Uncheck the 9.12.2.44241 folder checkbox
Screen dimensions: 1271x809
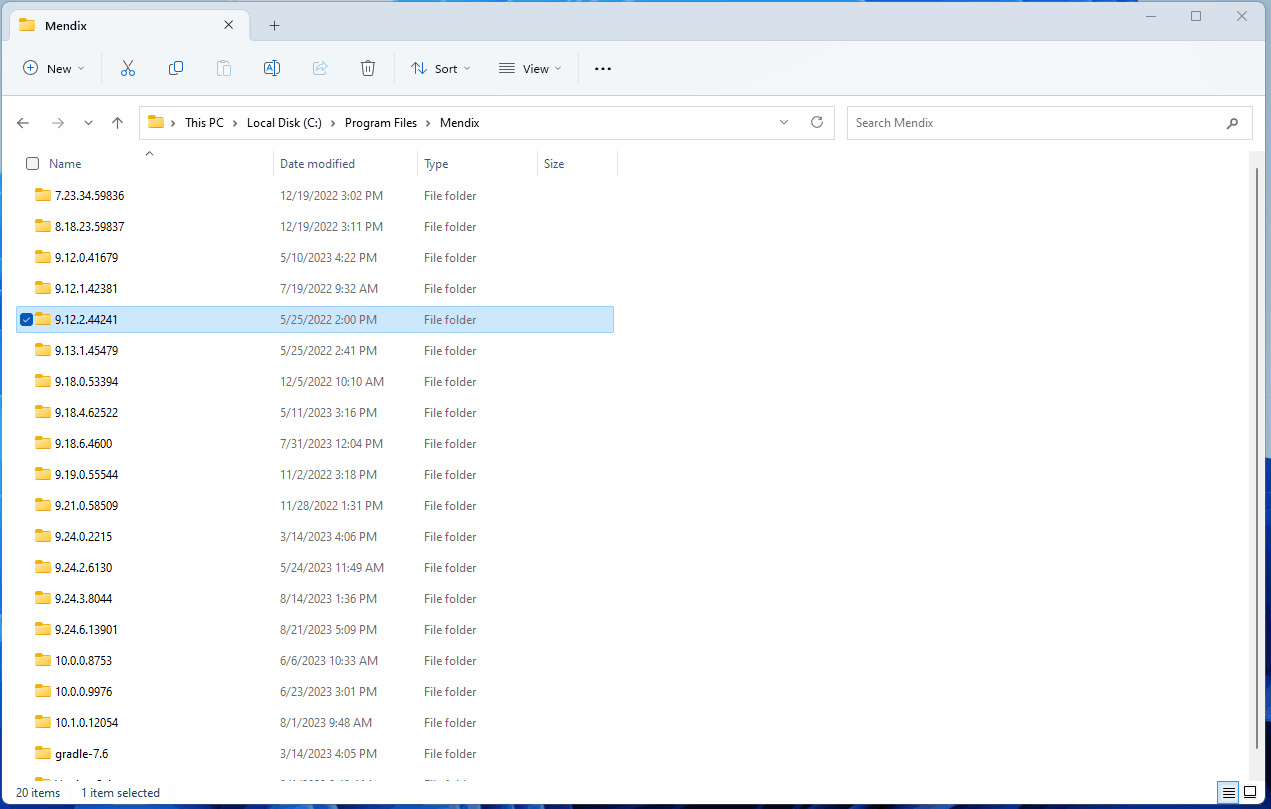(x=26, y=319)
